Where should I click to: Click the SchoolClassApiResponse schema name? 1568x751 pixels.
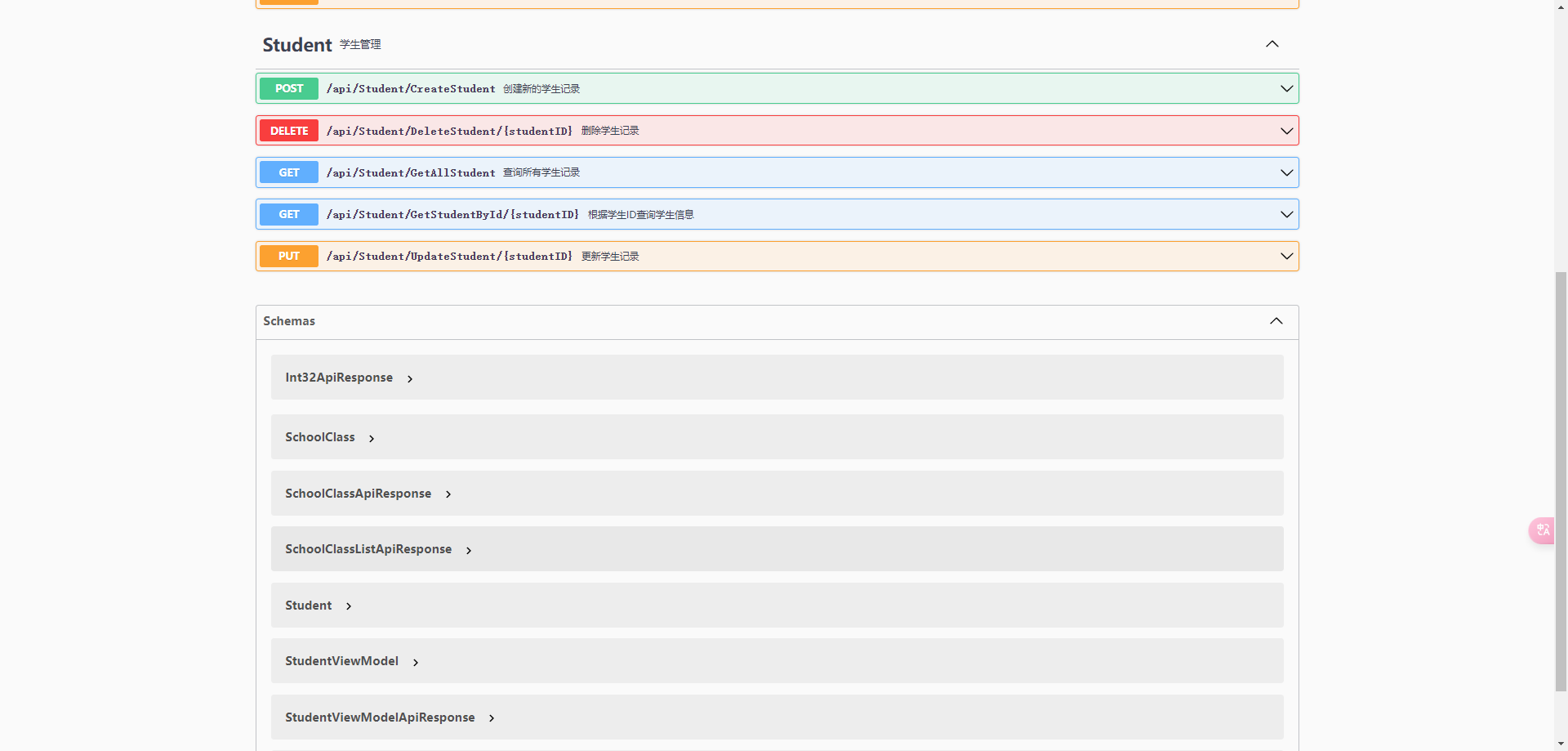click(x=358, y=494)
